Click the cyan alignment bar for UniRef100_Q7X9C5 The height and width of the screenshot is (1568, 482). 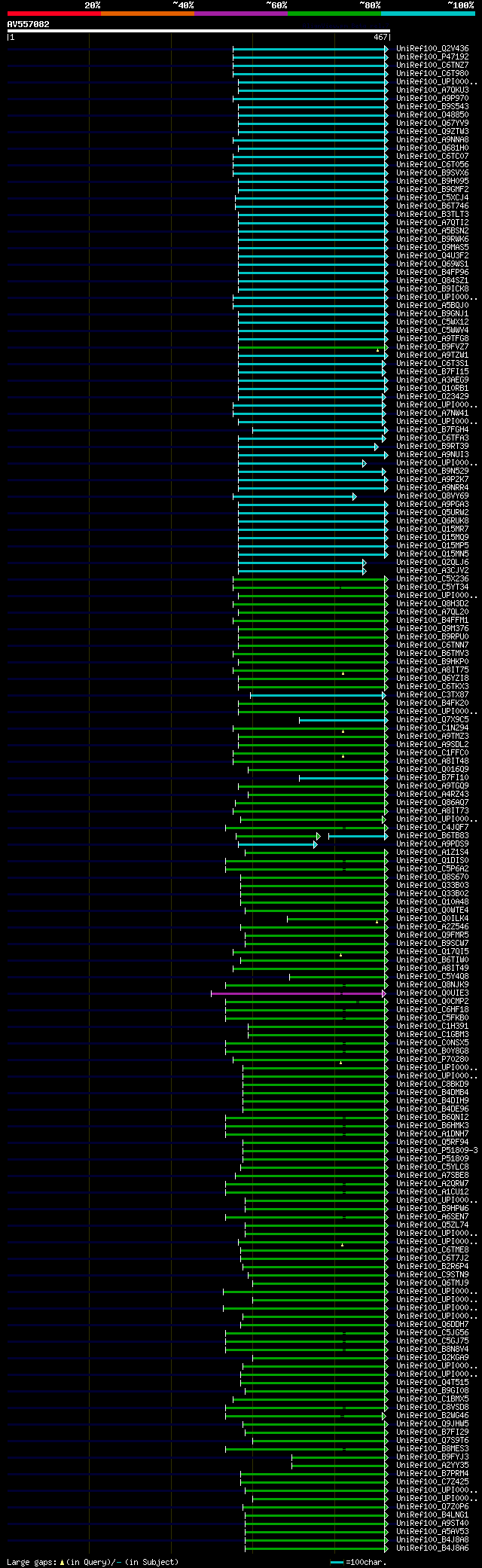[343, 720]
